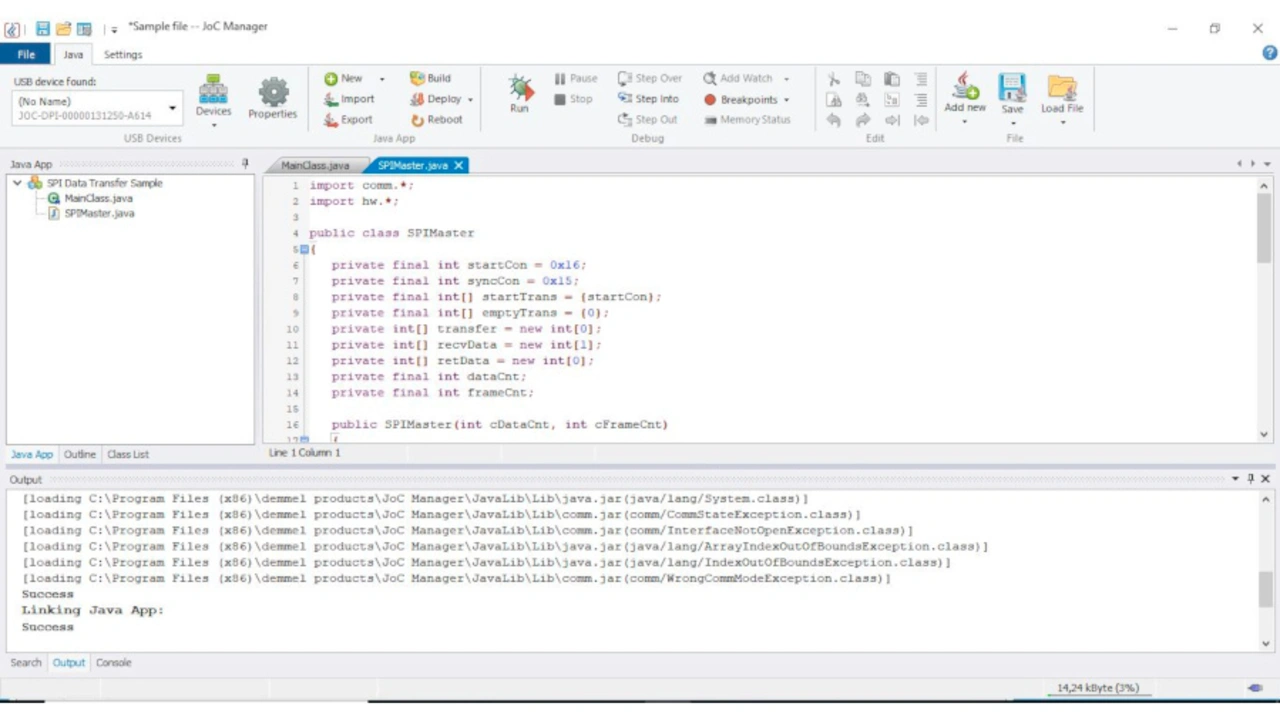The width and height of the screenshot is (1280, 720).
Task: Click the Save disk icon
Action: pyautogui.click(x=1012, y=88)
